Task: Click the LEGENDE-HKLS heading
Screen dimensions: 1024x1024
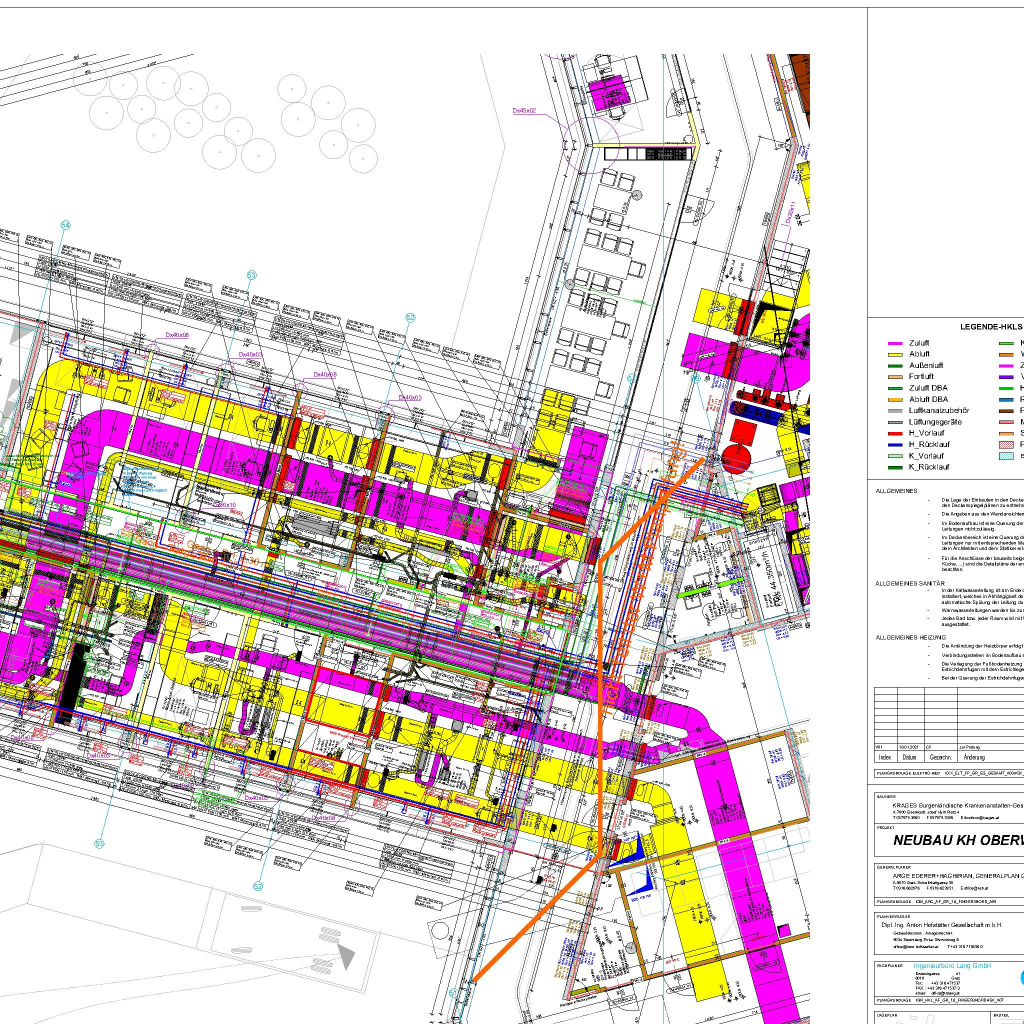Action: click(x=990, y=327)
